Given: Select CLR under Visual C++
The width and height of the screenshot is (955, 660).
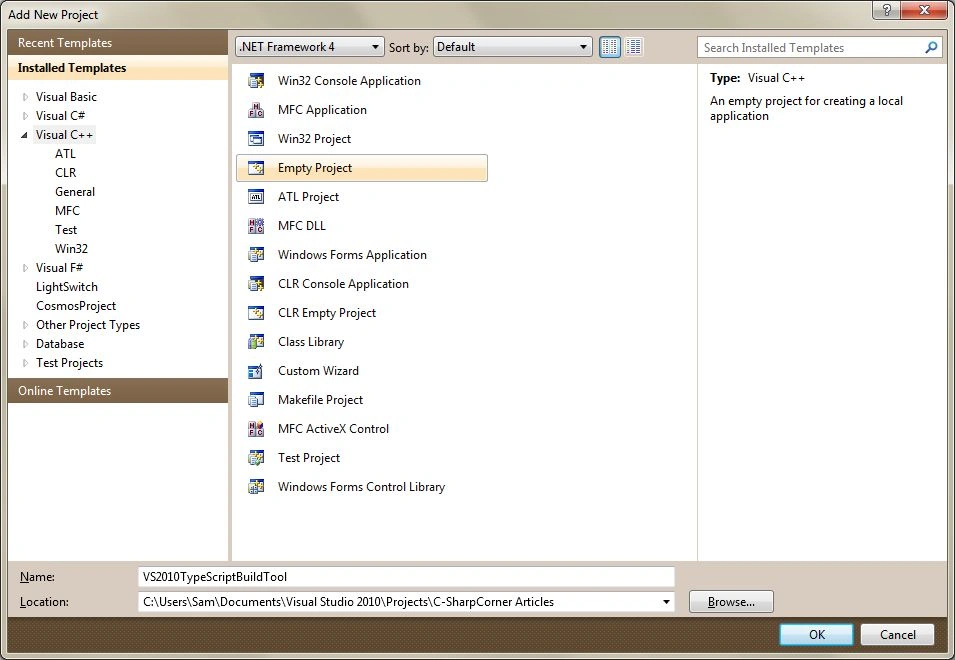Looking at the screenshot, I should [x=65, y=173].
